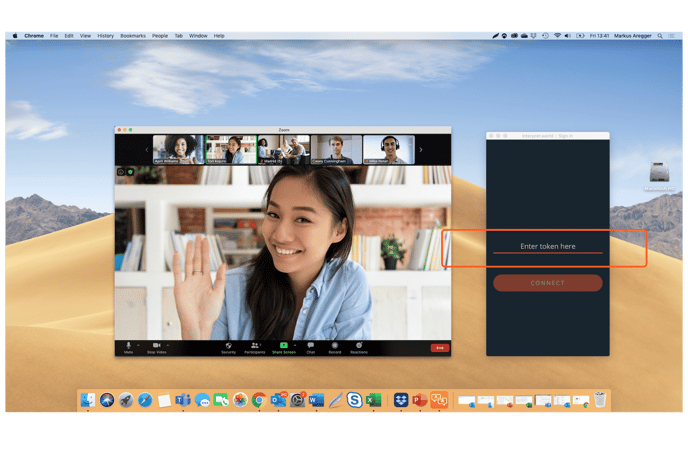Open Spotlight search in menu bar

[660, 36]
